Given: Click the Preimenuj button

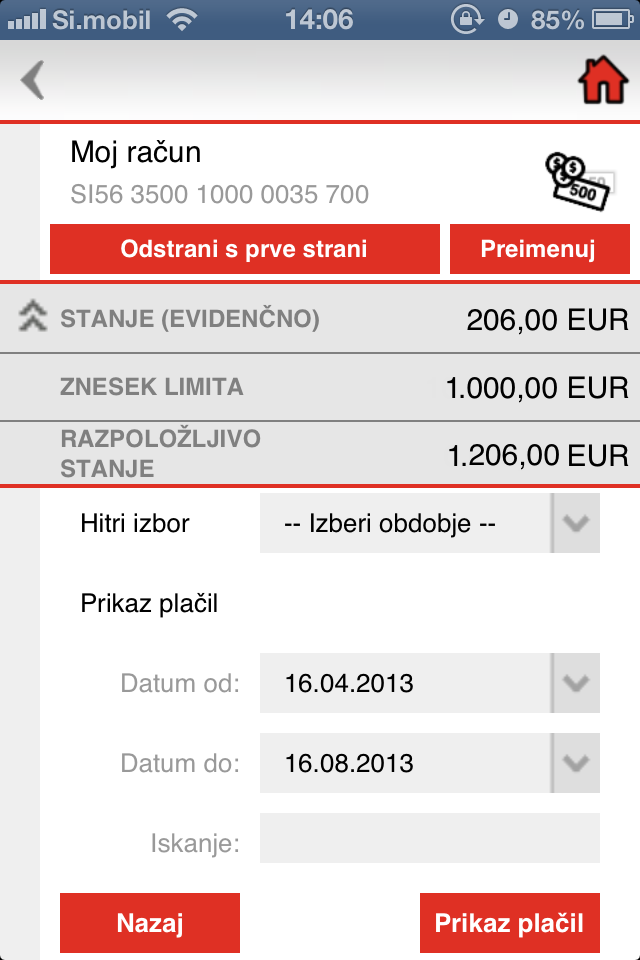Looking at the screenshot, I should point(540,249).
